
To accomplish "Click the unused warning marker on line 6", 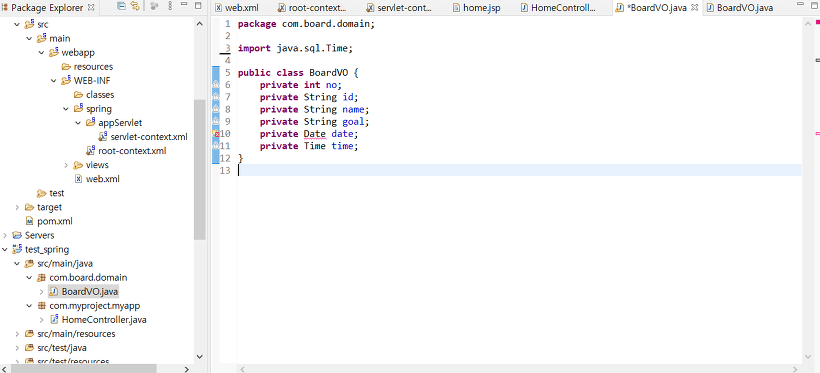I will pyautogui.click(x=216, y=85).
